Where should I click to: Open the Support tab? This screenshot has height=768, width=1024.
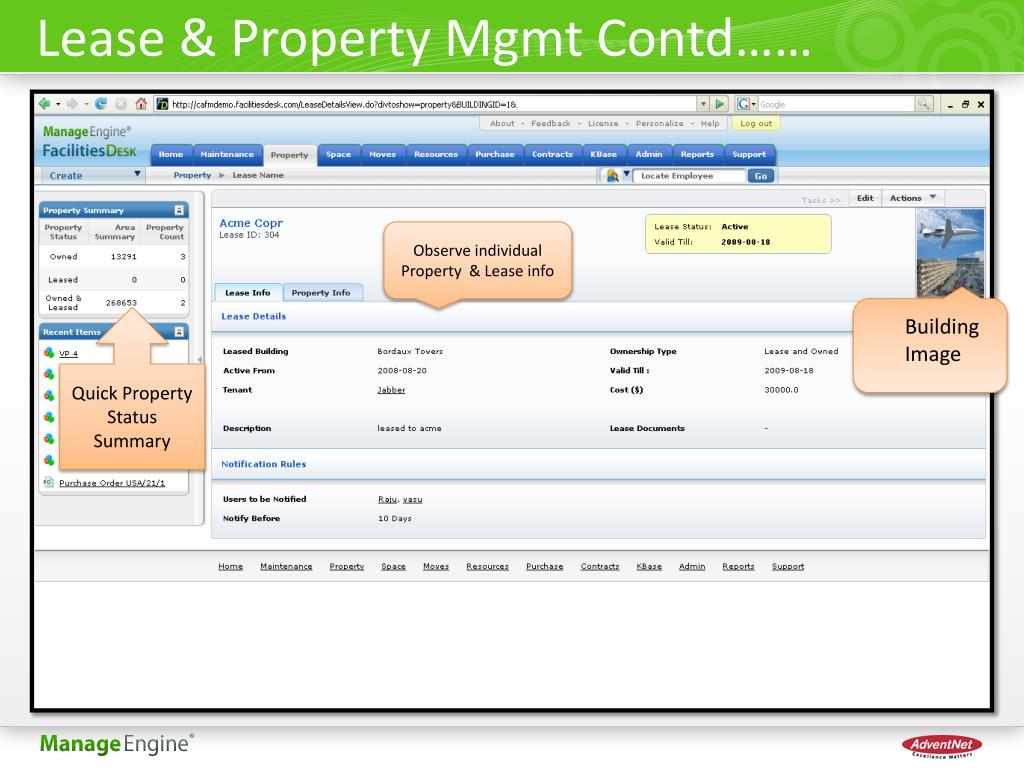click(749, 155)
